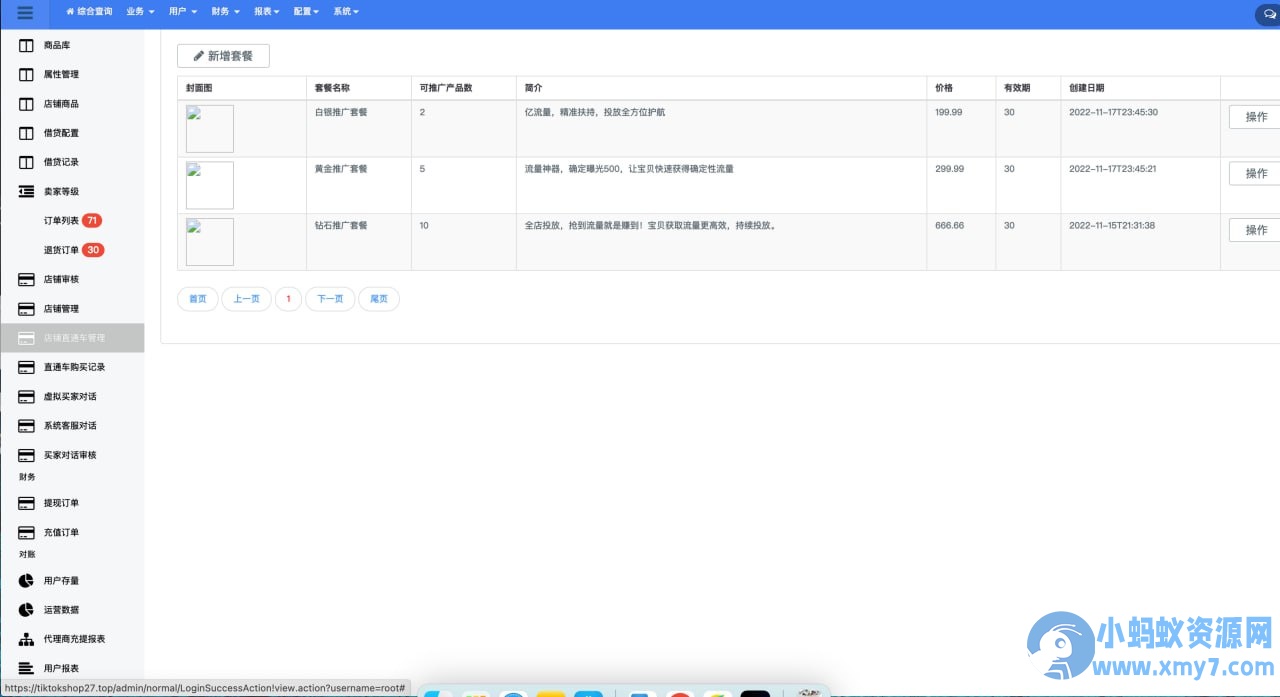This screenshot has height=697, width=1280.
Task: Click the 卖家等级 list icon
Action: click(26, 191)
